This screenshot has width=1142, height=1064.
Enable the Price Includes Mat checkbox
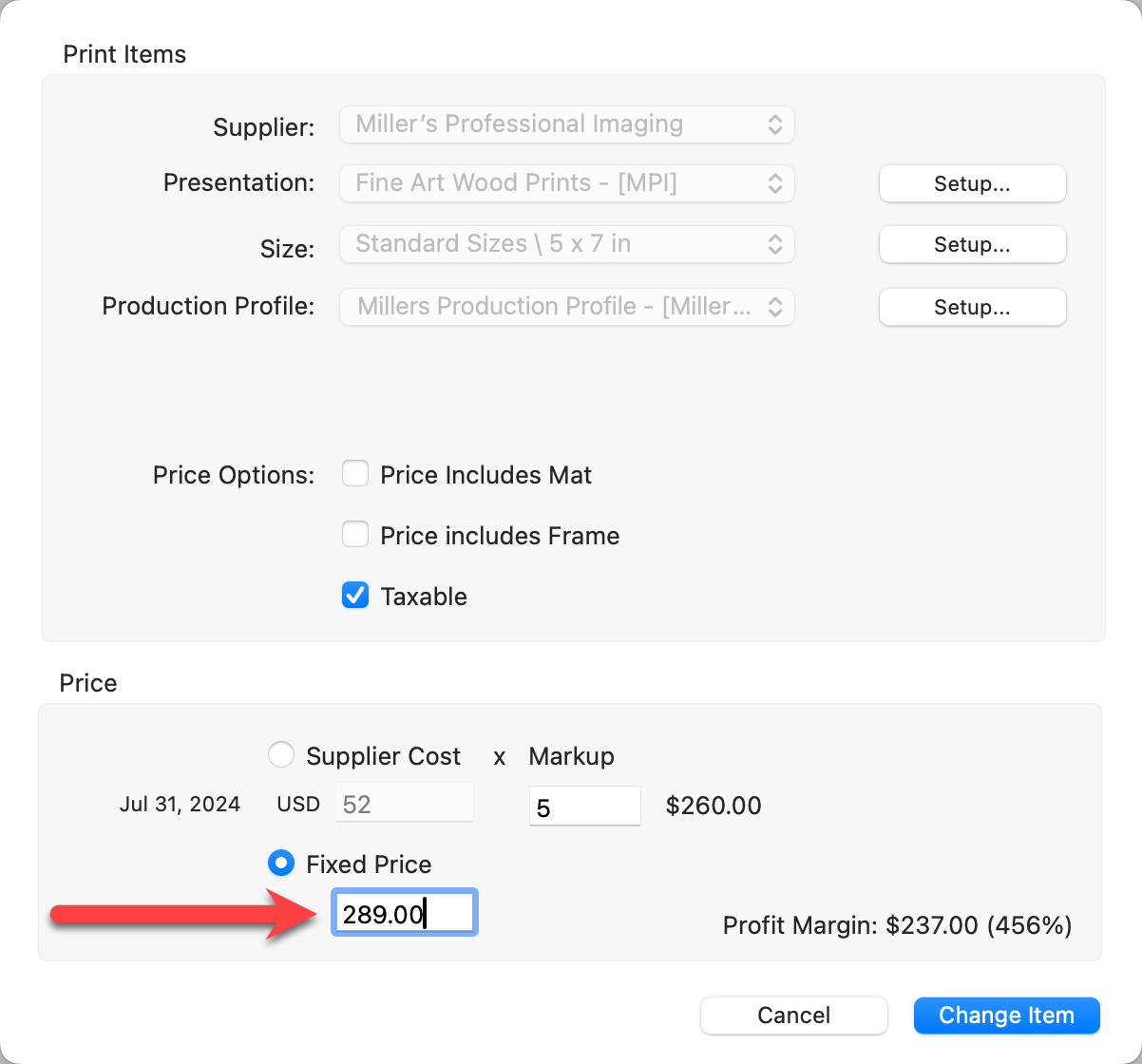(x=355, y=474)
